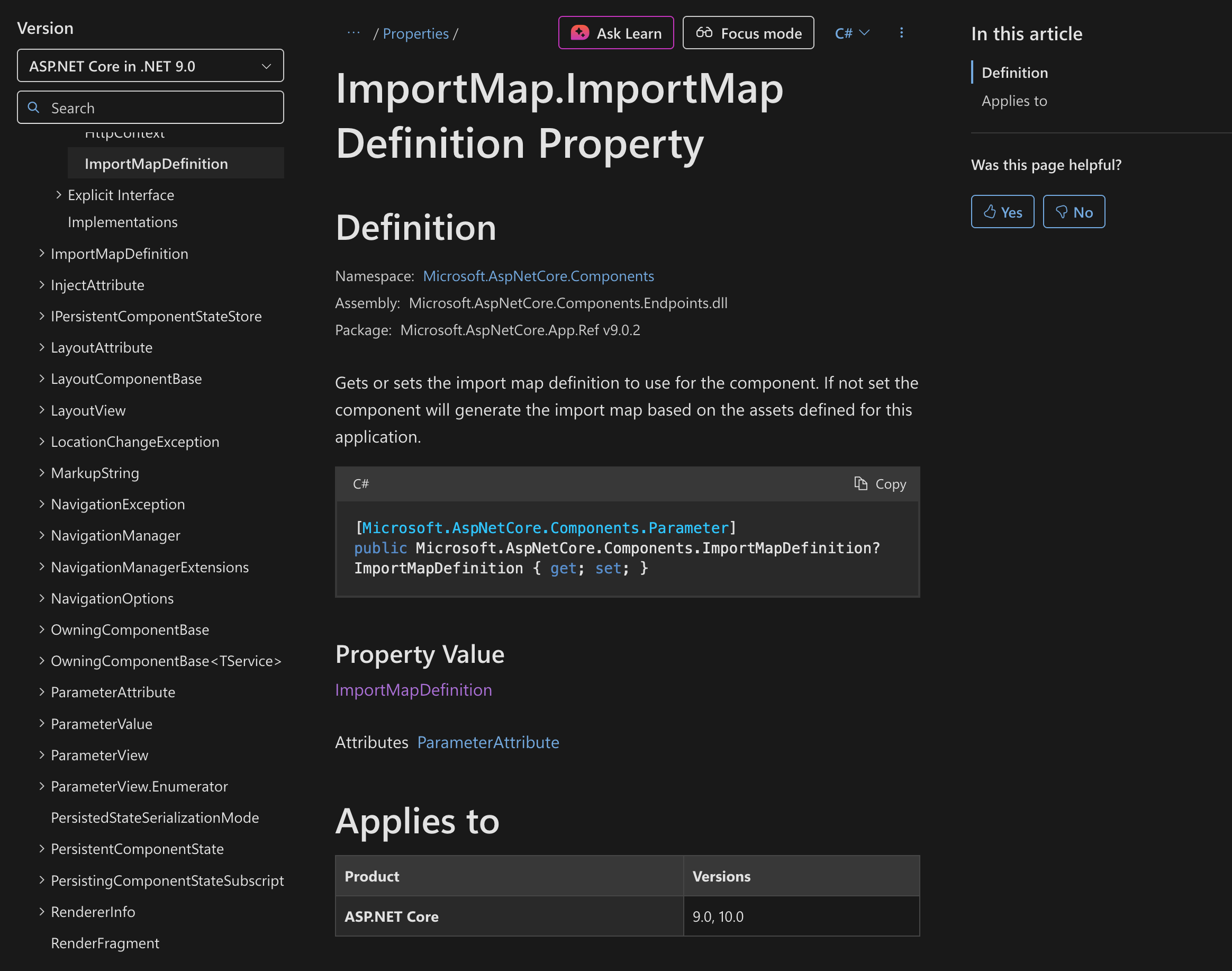The image size is (1232, 971).
Task: Expand NavigationManagerExtensions chevron
Action: [x=42, y=567]
